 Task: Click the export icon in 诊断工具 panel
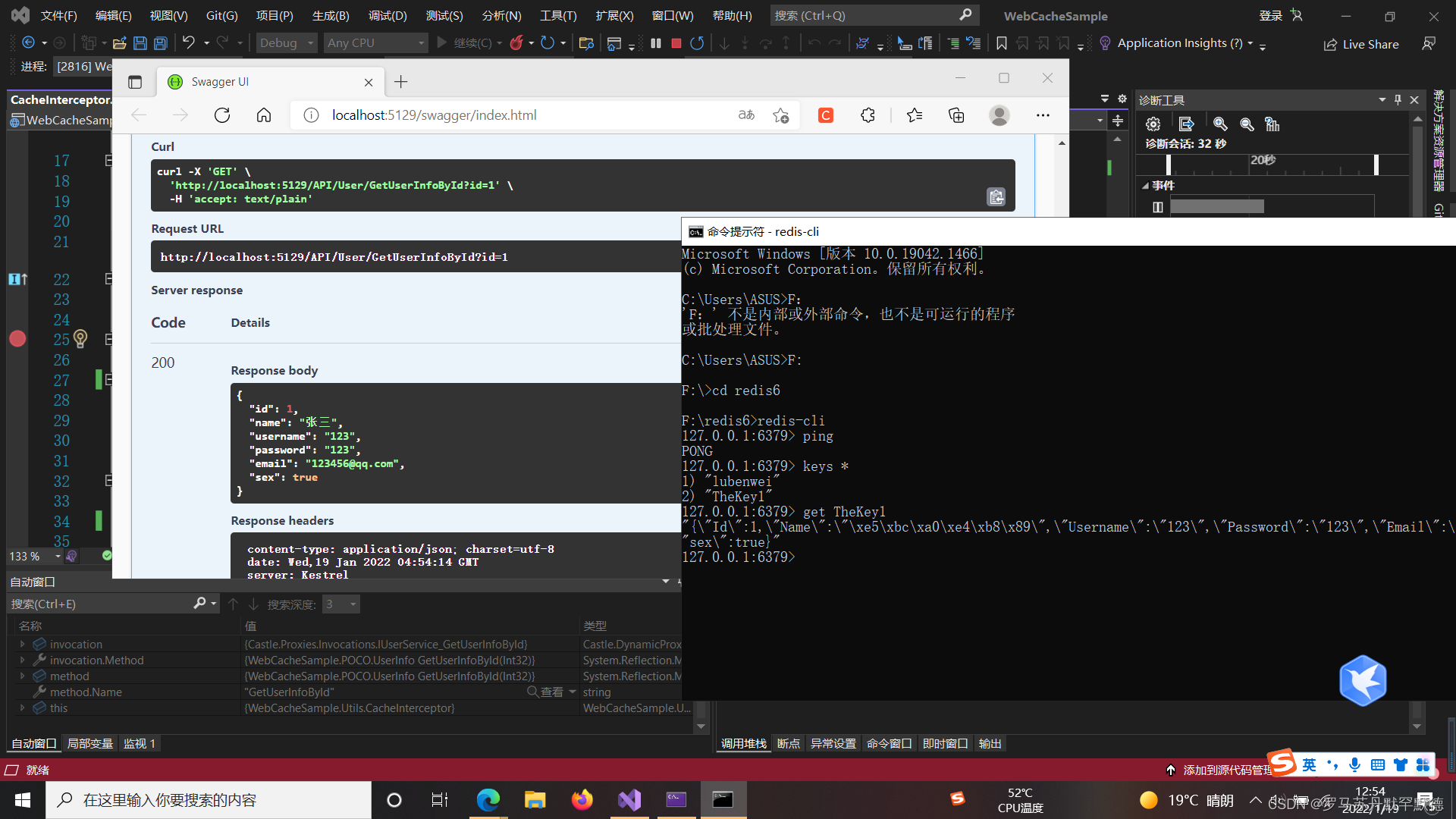point(1187,124)
